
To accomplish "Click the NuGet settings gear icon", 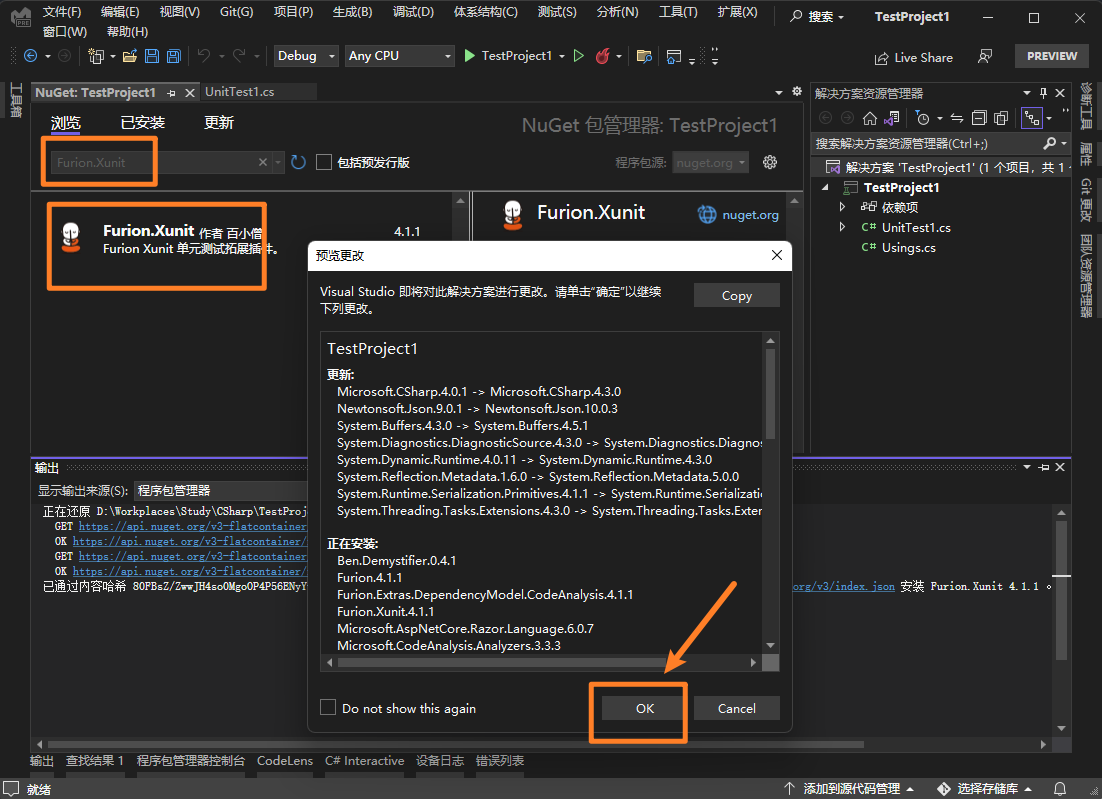I will [x=770, y=162].
